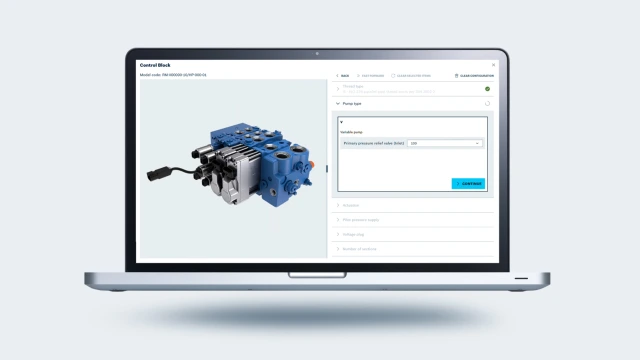Click the Fast Forward button
640x360 pixels.
point(370,76)
